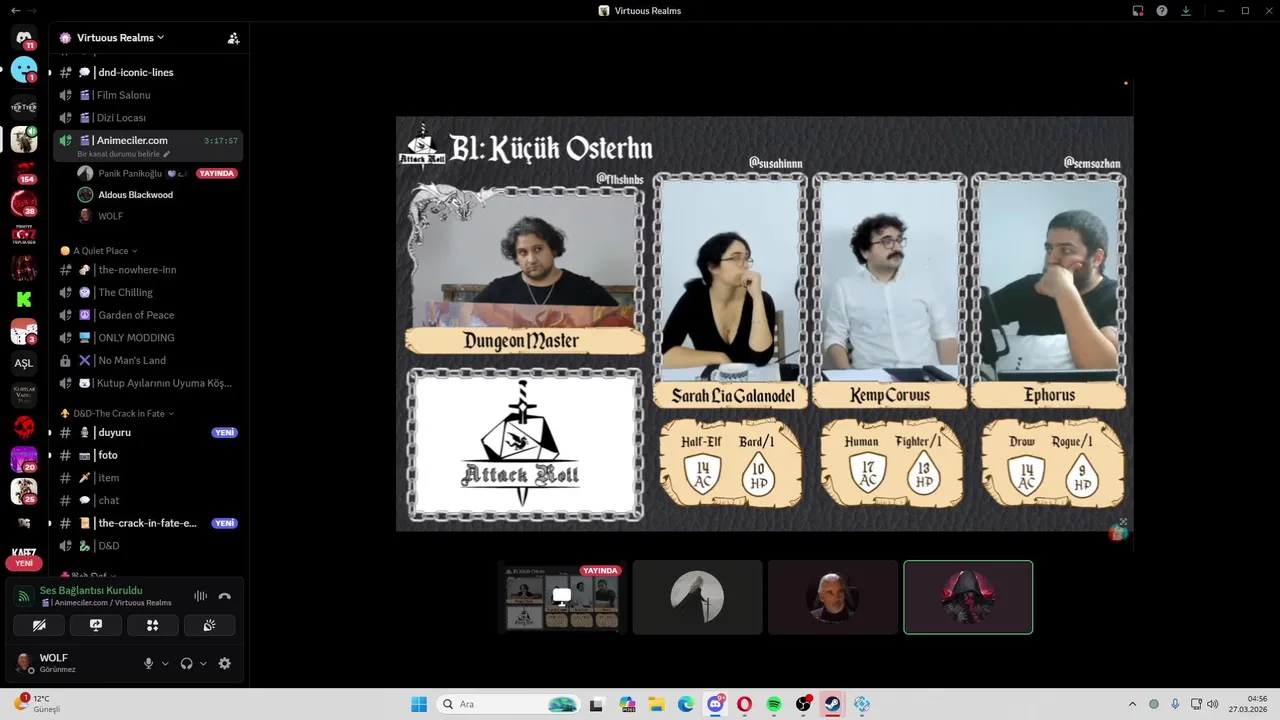Select the YAYINDA stream thumbnail tile

click(x=562, y=597)
